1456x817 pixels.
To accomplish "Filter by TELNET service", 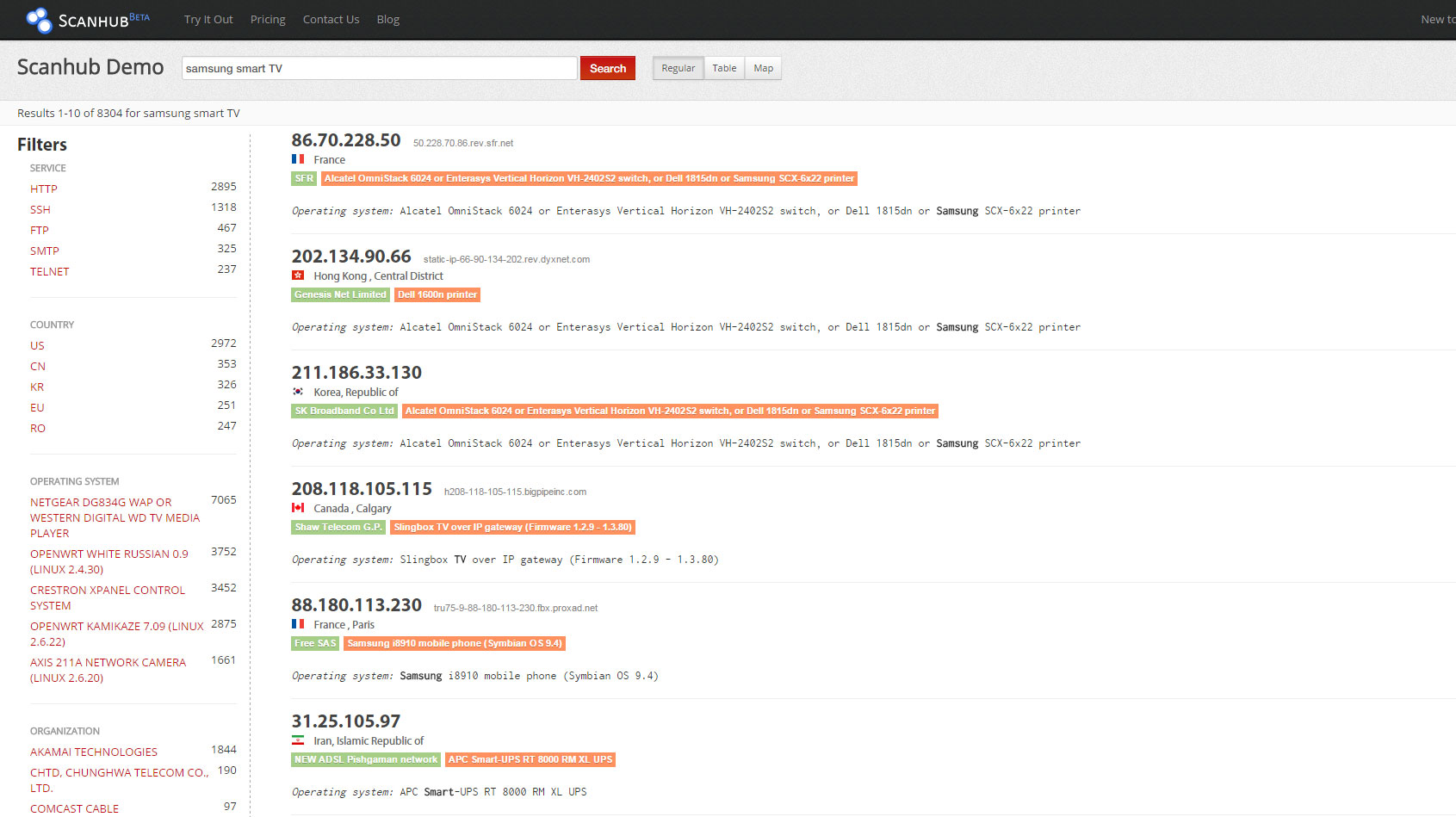I will 50,271.
